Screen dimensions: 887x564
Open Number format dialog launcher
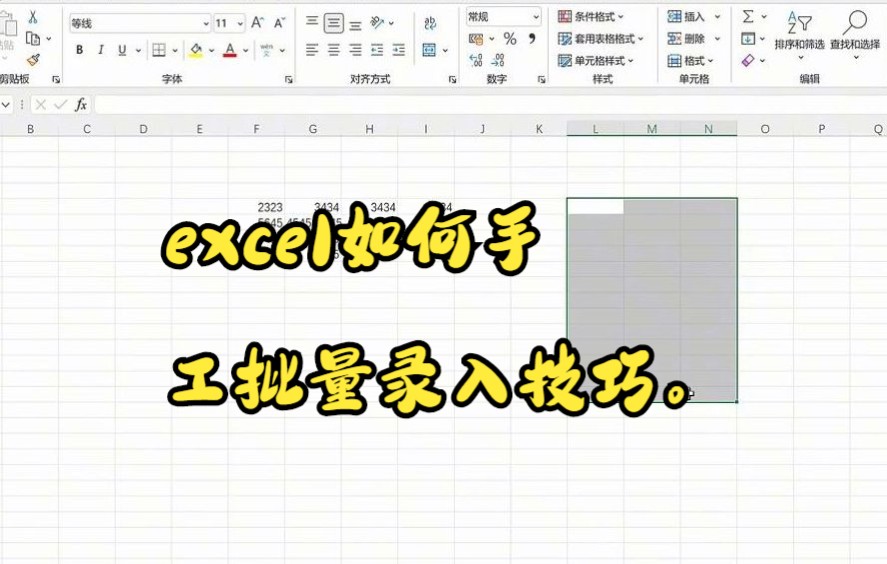click(x=541, y=80)
